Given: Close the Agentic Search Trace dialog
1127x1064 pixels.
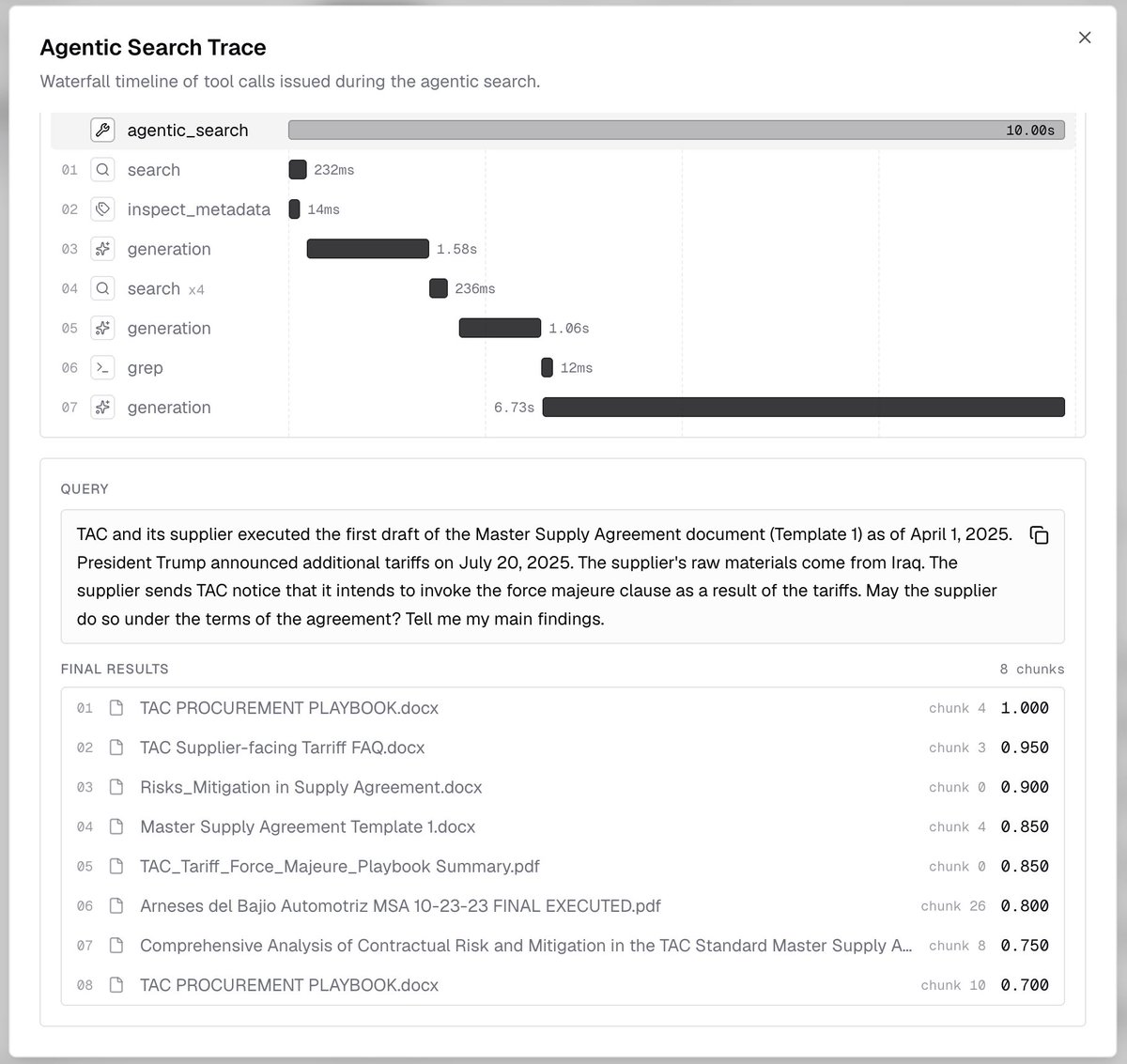Looking at the screenshot, I should (x=1085, y=38).
